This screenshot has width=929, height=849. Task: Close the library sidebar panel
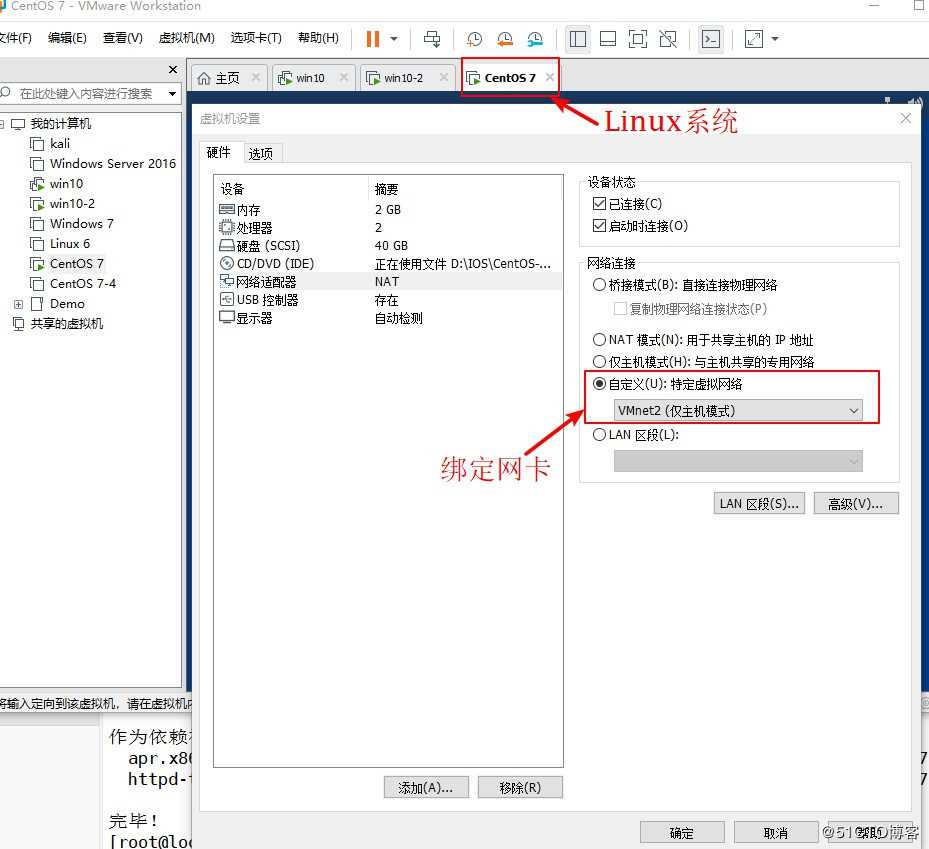click(173, 69)
